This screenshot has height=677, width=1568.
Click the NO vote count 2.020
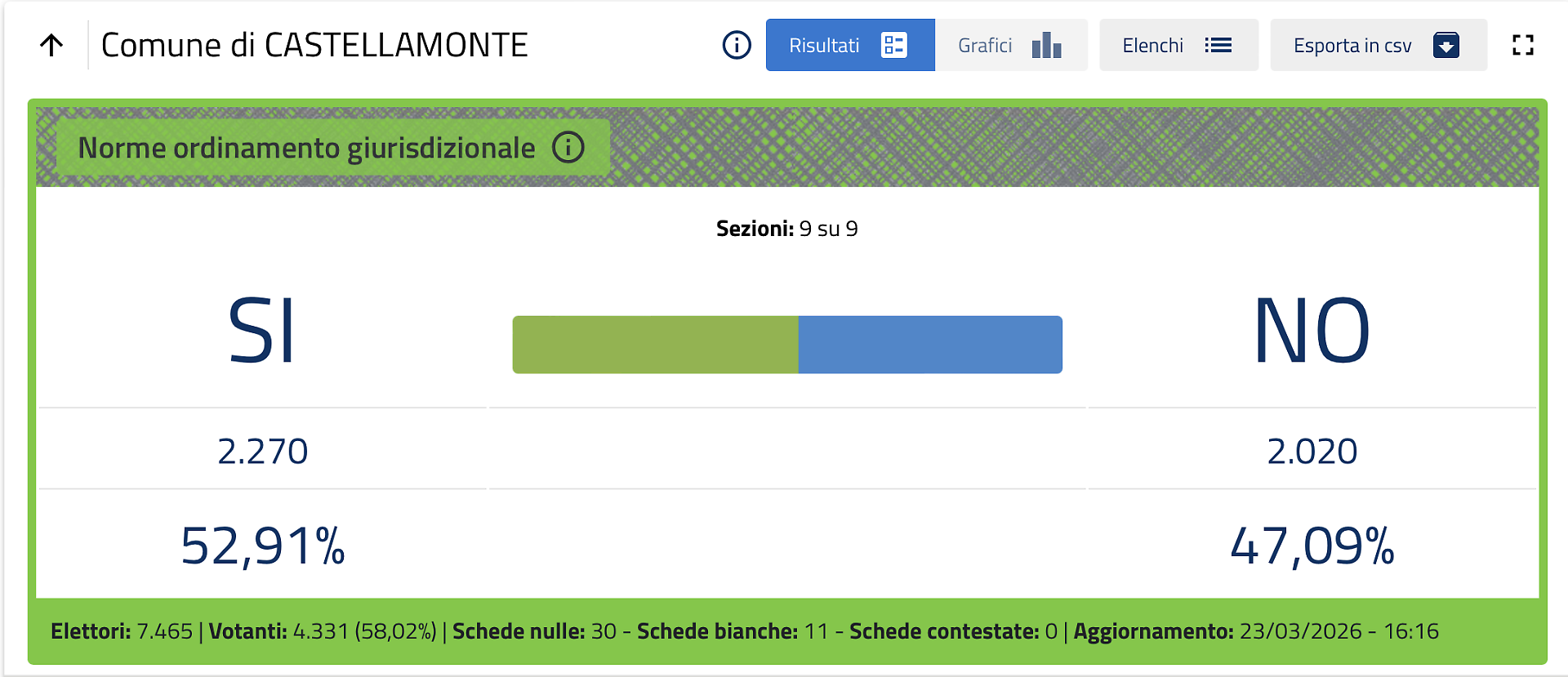(x=1312, y=452)
